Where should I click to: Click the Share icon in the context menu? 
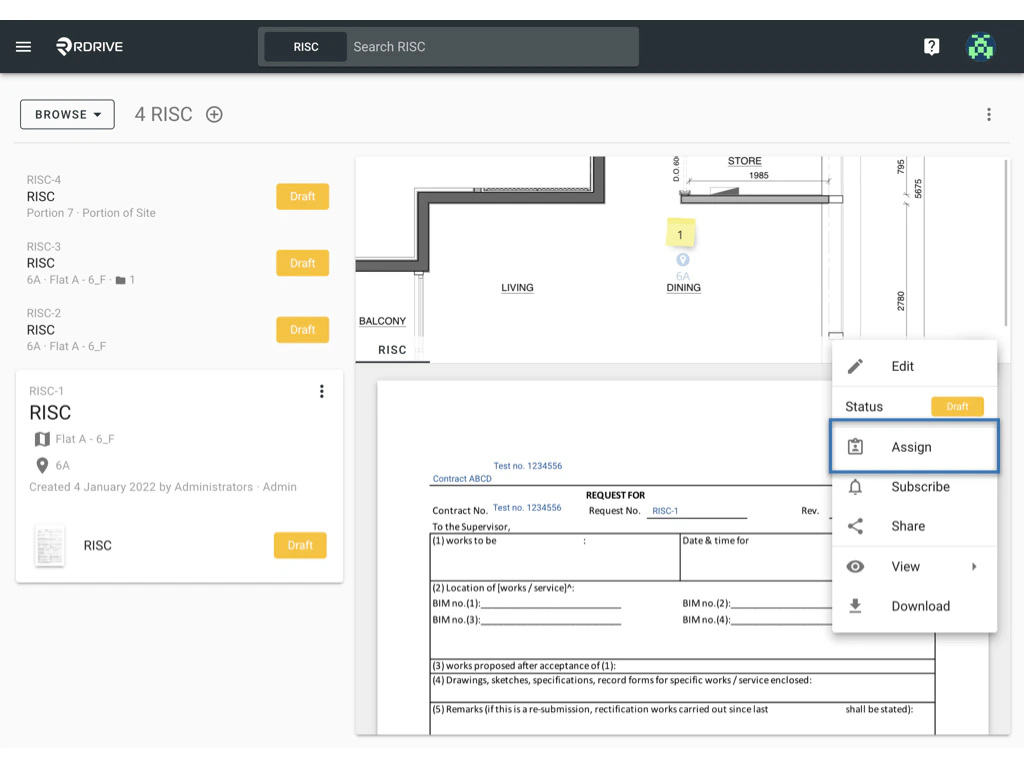coord(856,526)
